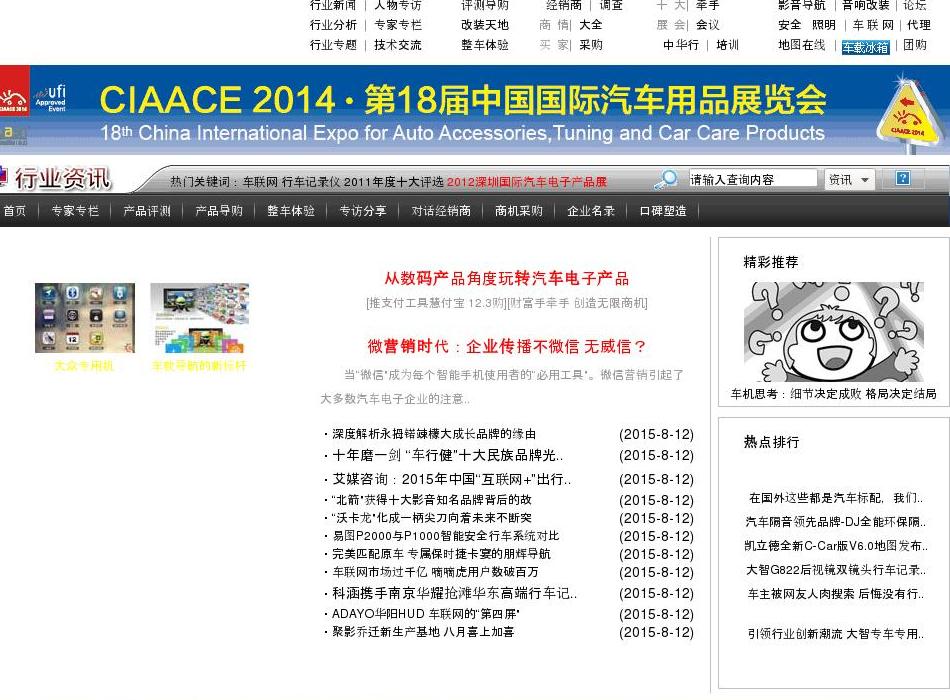The height and width of the screenshot is (700, 950).
Task: Select 产品导购 in navigation bar
Action: (x=219, y=211)
